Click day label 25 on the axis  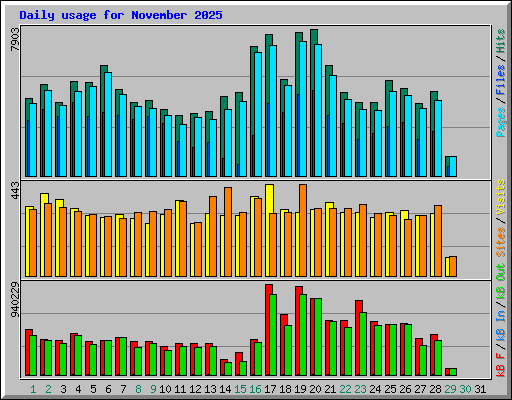(390, 389)
